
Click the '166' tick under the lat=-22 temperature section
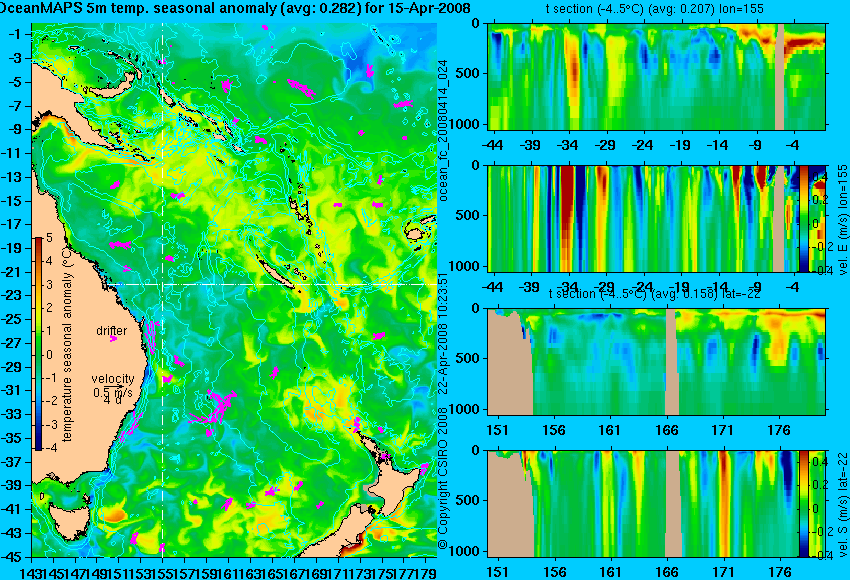[666, 430]
